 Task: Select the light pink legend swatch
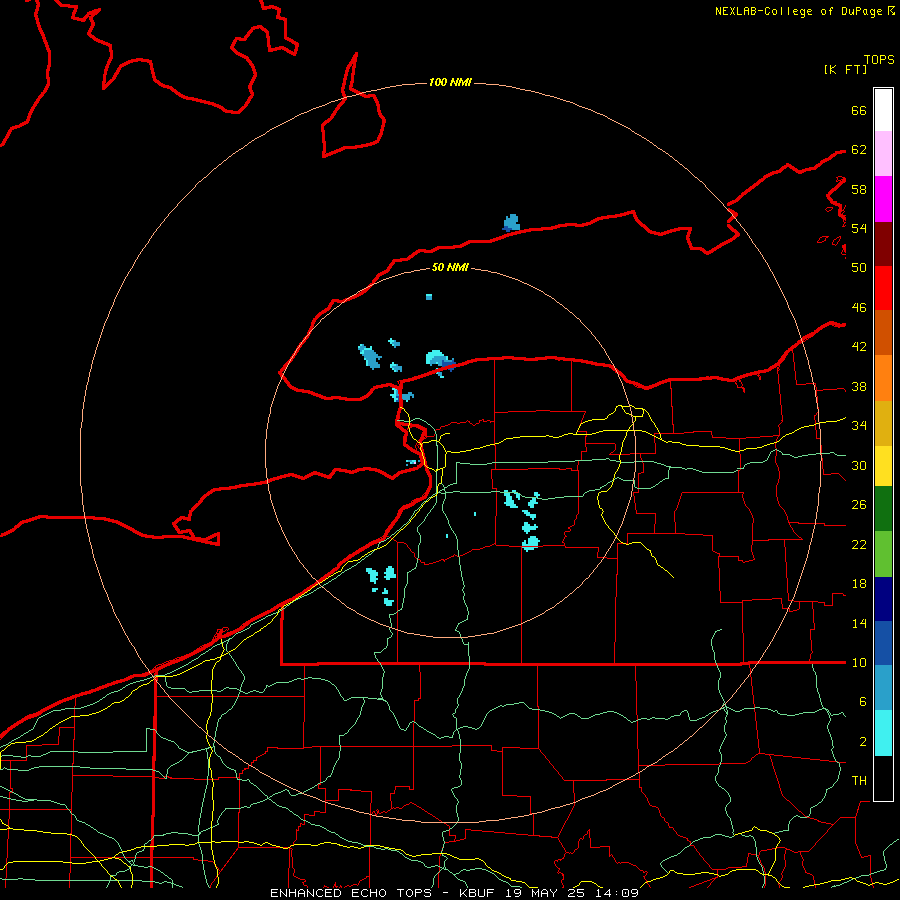(x=883, y=154)
